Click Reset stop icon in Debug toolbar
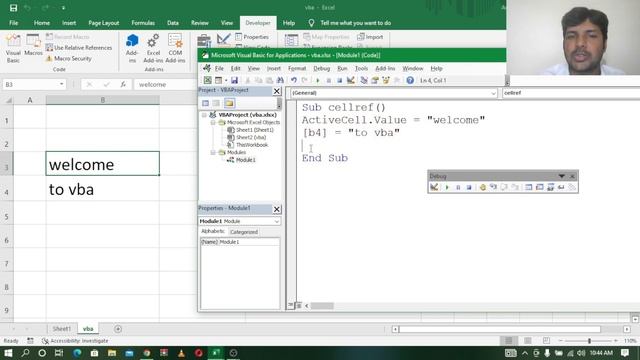 [x=469, y=187]
